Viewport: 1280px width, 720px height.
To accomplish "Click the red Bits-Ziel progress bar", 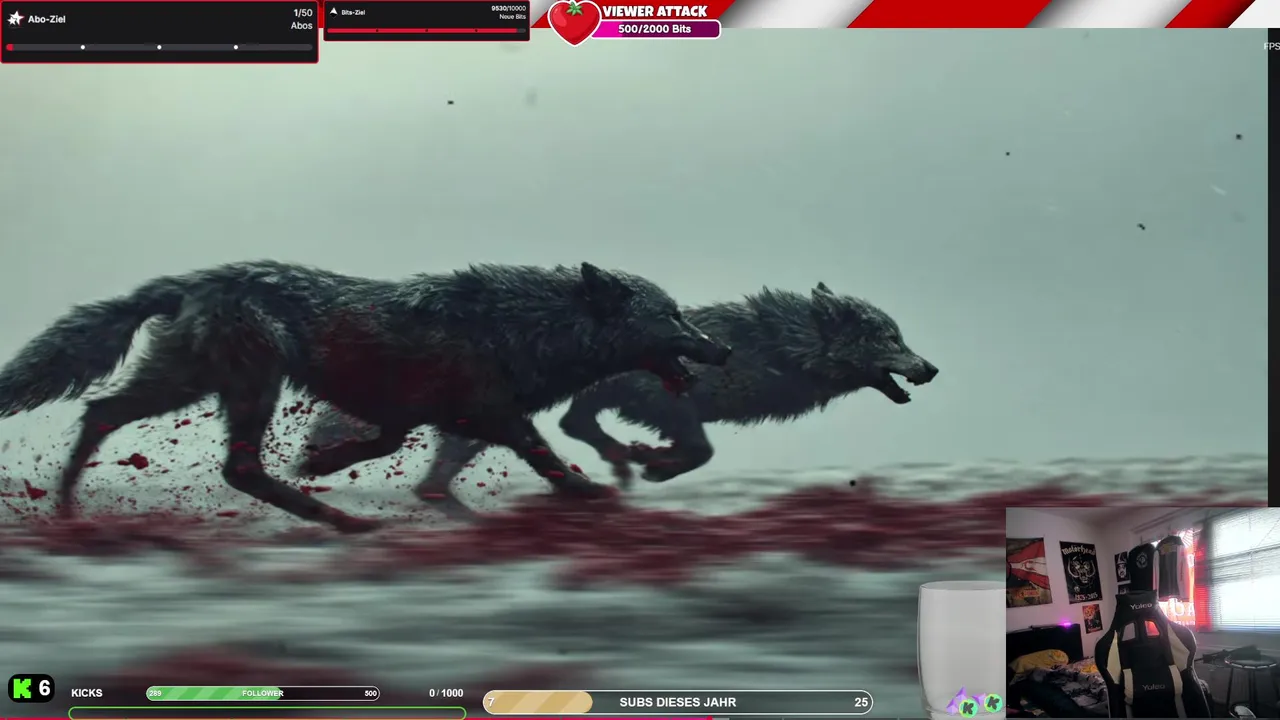I will point(426,31).
